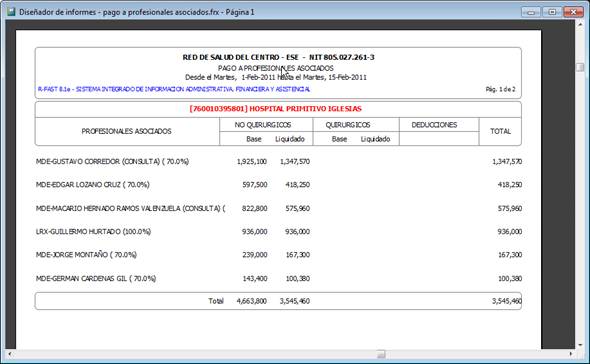The height and width of the screenshot is (364, 590).
Task: Click the page indicator Pág. 1 de 2
Action: (x=500, y=89)
